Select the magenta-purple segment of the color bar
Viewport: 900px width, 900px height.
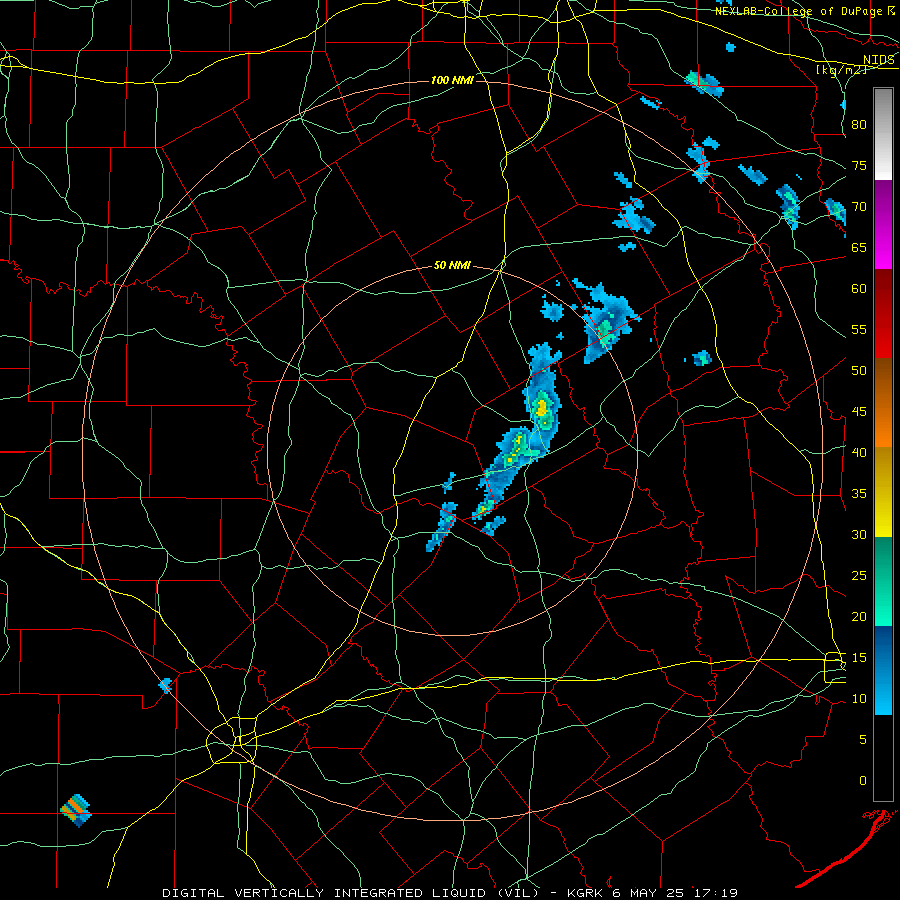(x=883, y=224)
